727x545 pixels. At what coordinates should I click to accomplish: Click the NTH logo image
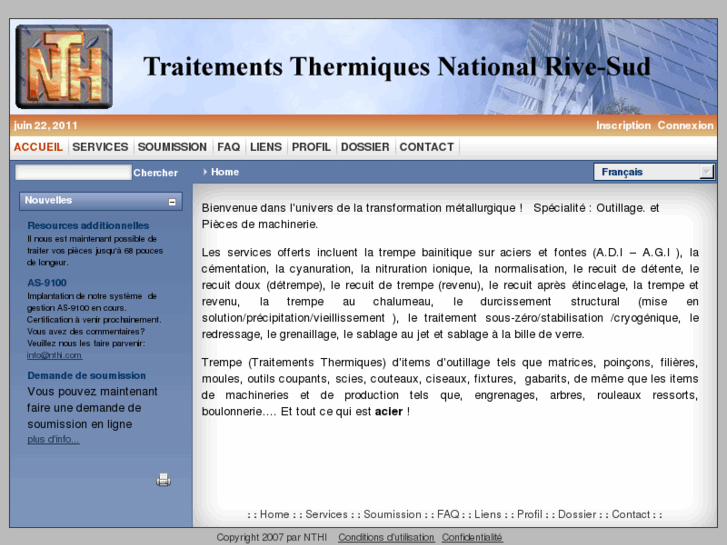point(64,67)
